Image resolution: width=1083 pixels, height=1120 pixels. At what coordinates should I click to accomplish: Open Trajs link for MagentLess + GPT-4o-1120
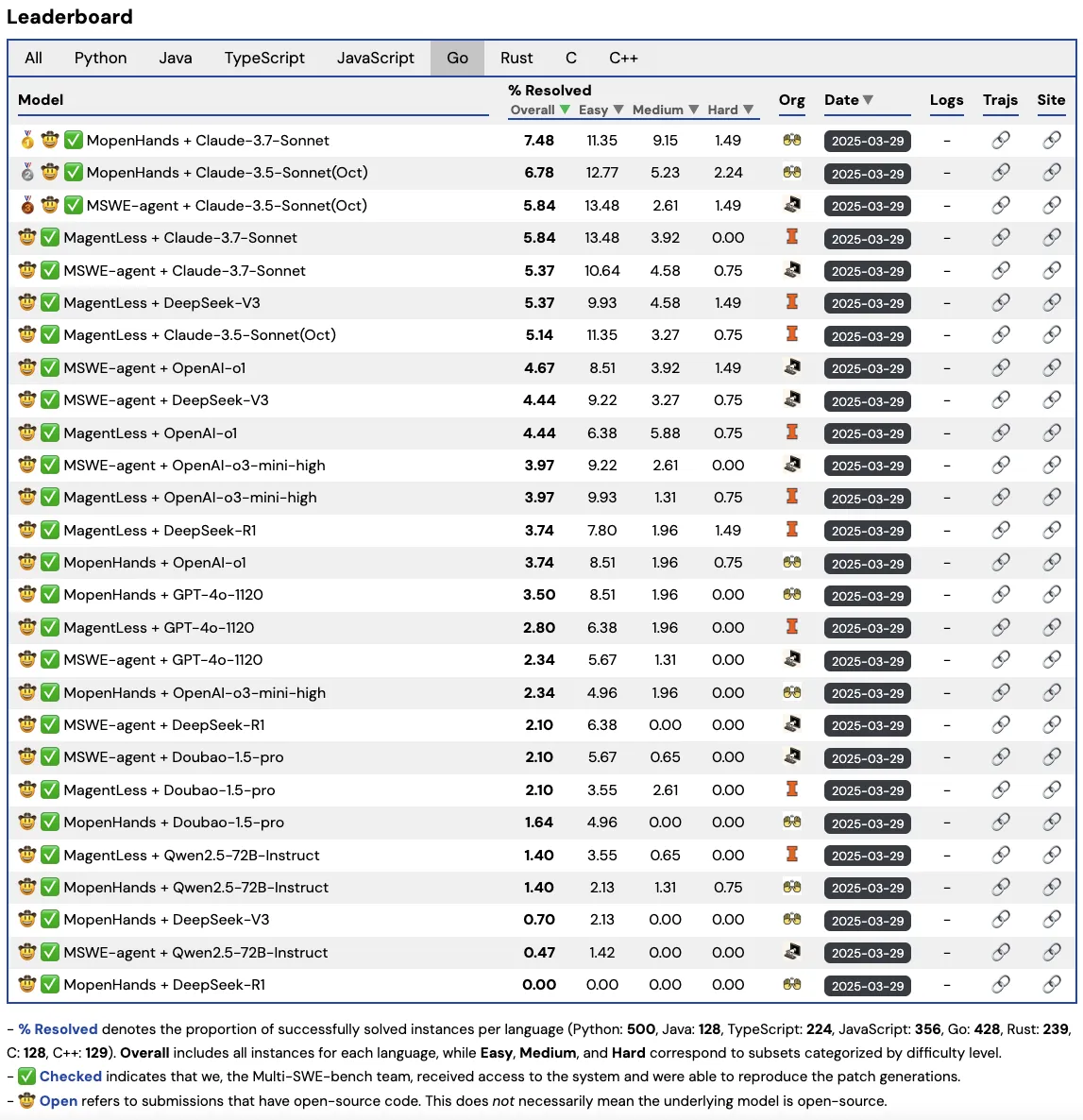(x=1000, y=627)
